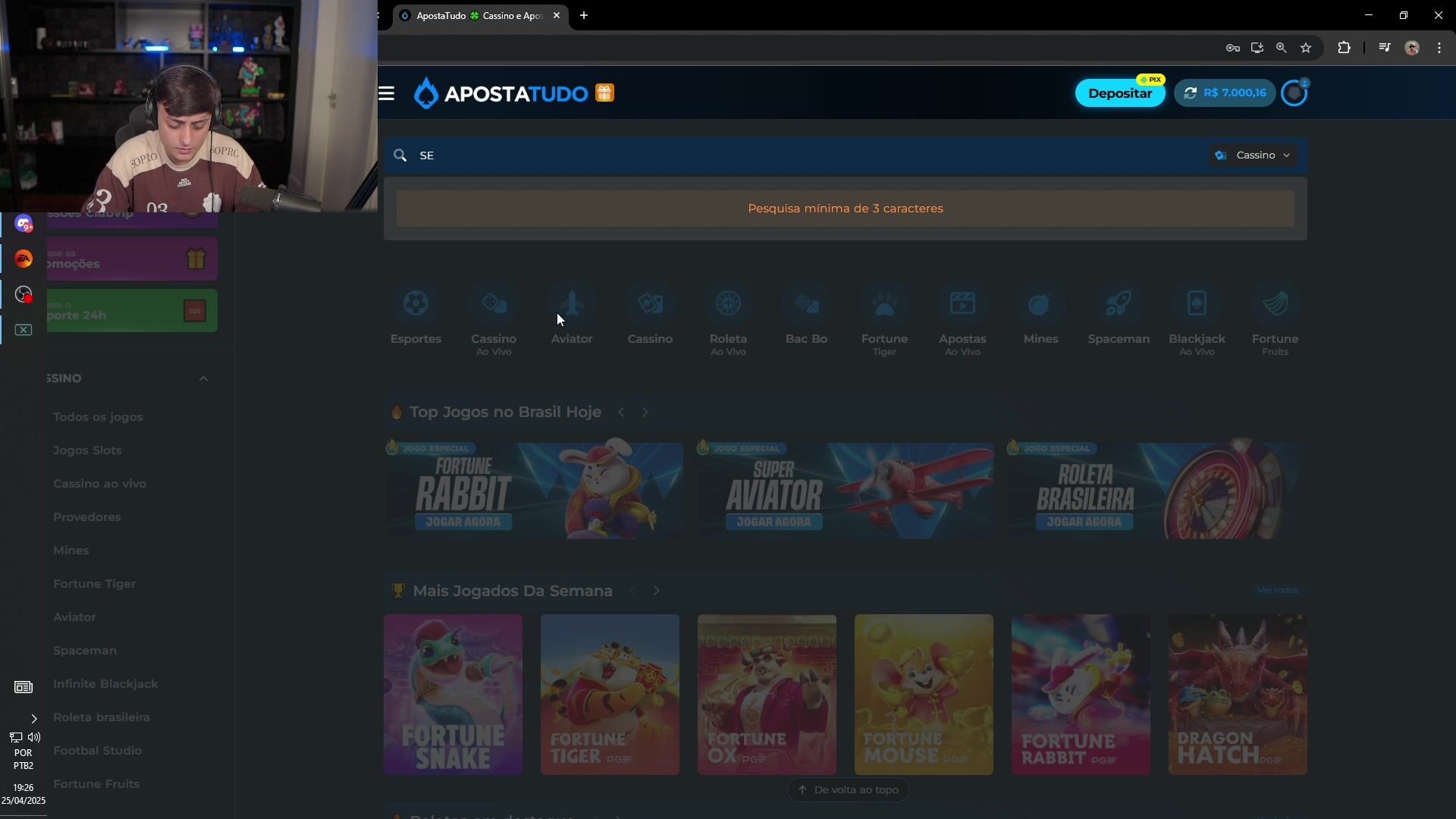Select Roleta brasileira in sidebar
The width and height of the screenshot is (1456, 819).
point(102,717)
